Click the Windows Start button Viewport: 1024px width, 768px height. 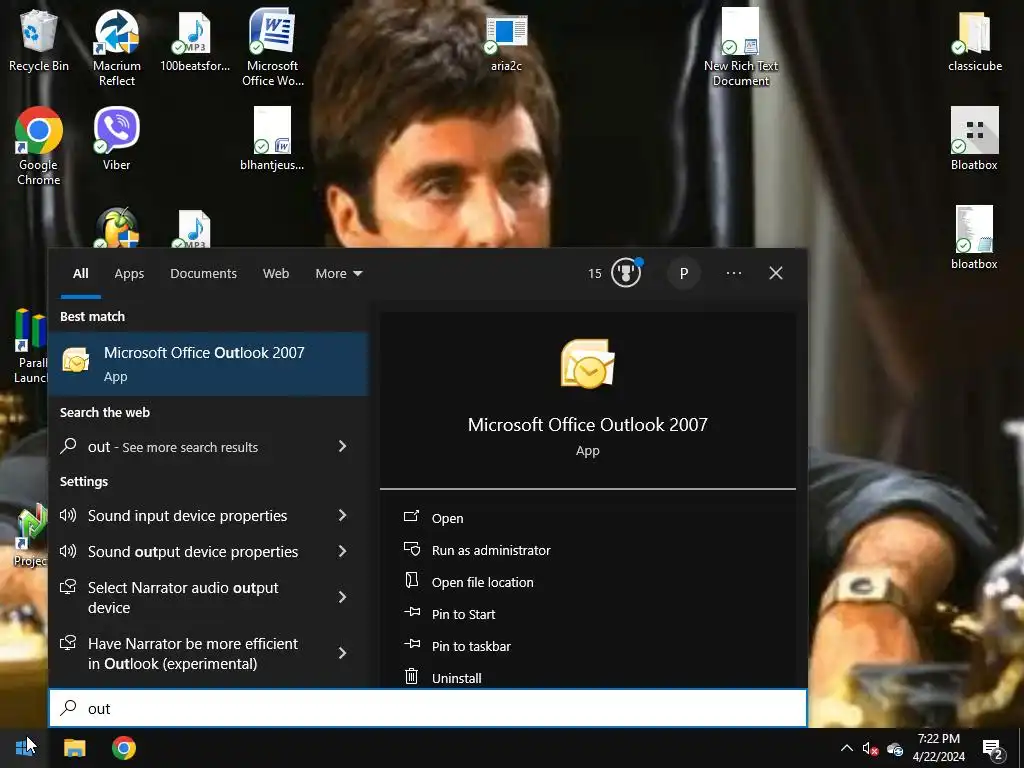pos(25,747)
